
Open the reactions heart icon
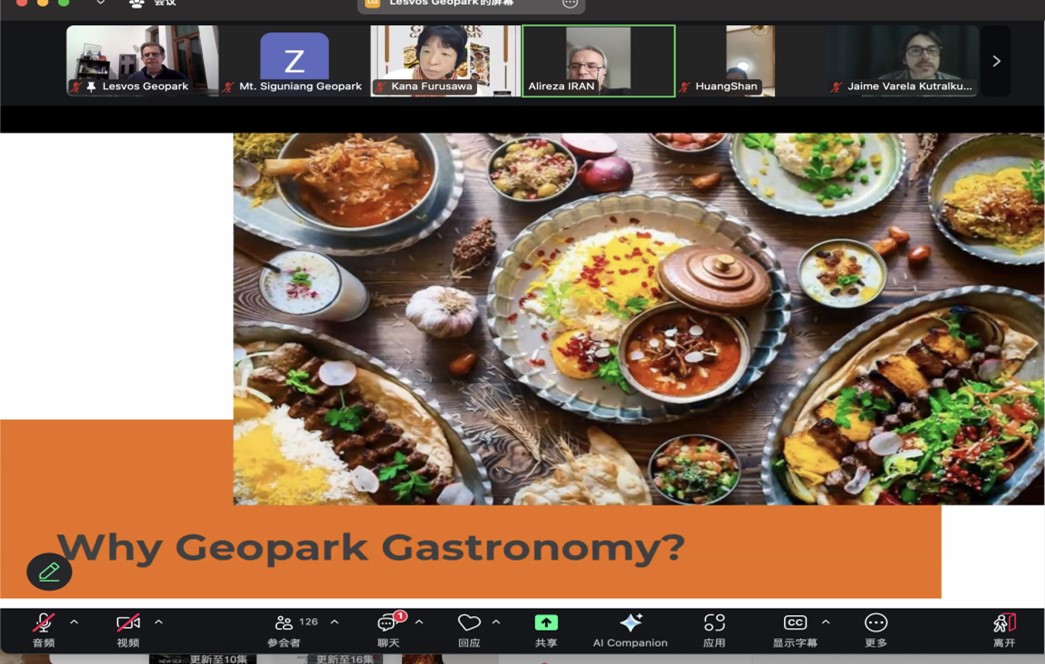468,623
